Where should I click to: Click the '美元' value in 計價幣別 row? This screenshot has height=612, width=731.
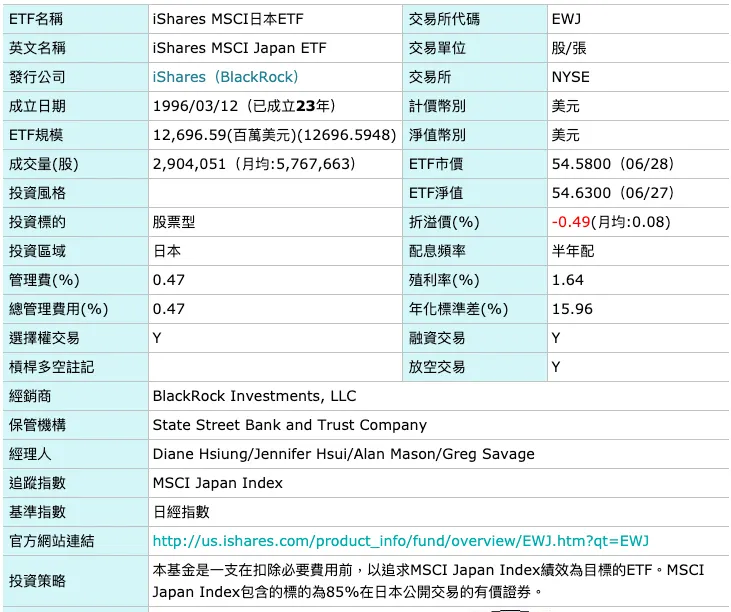tap(566, 106)
